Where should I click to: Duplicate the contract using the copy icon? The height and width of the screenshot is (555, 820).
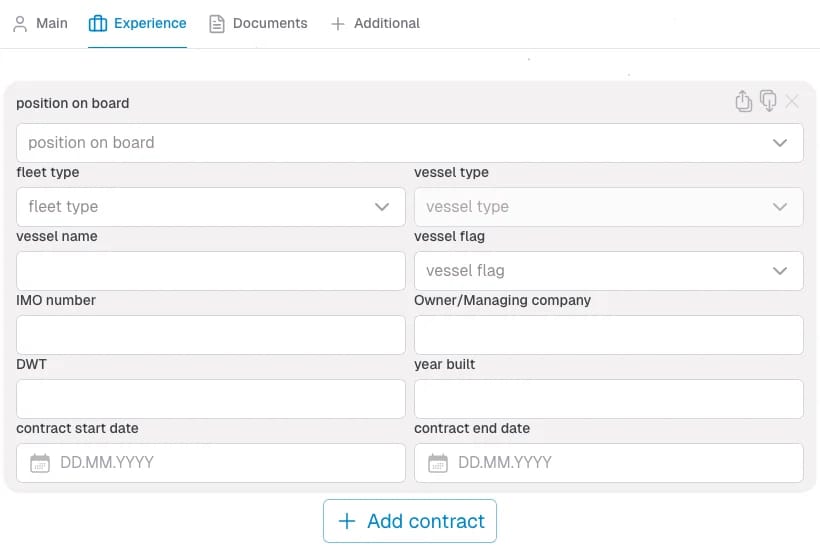click(x=768, y=101)
